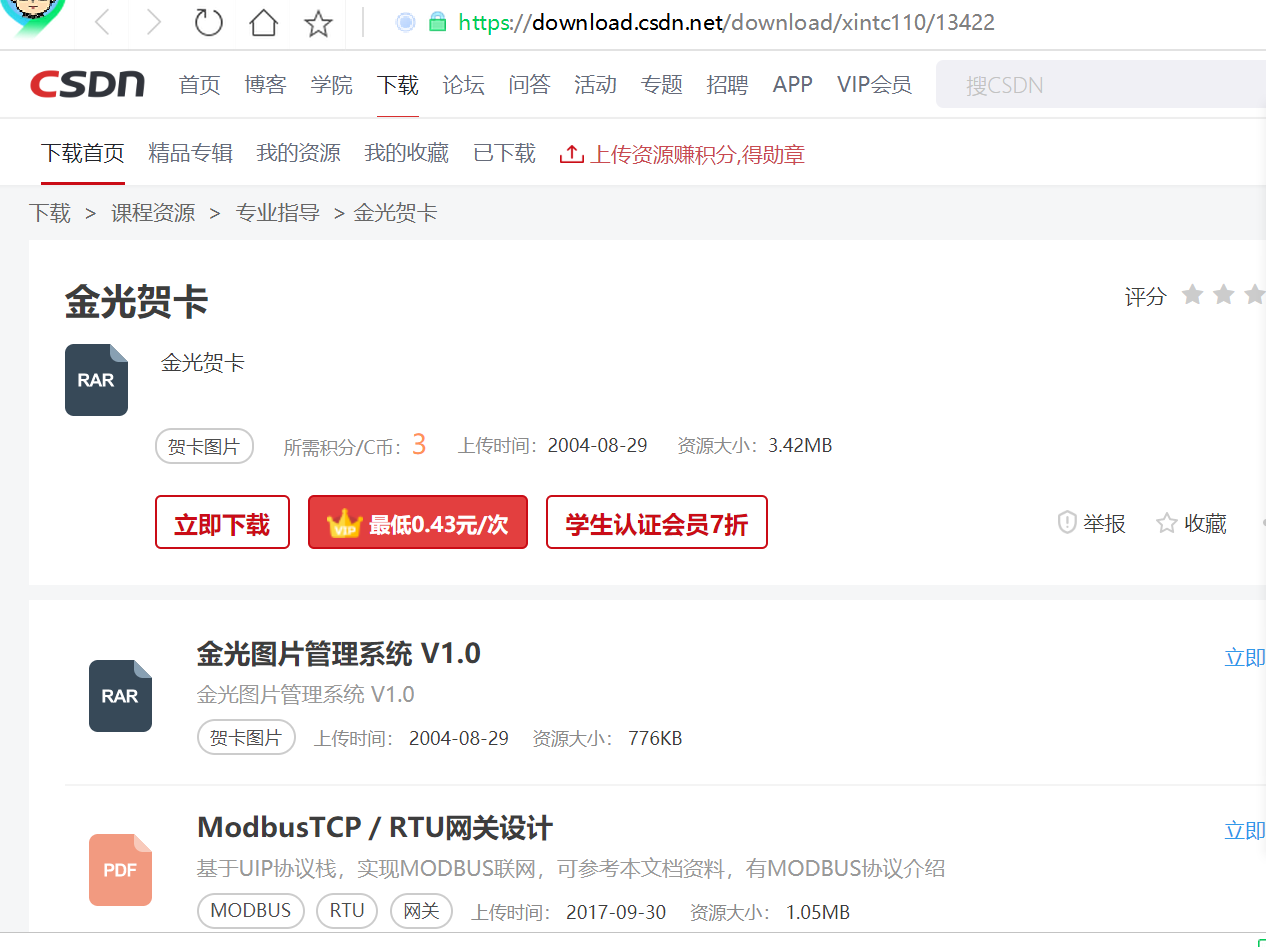Open the 博客 menu item
This screenshot has height=947, width=1266.
pyautogui.click(x=265, y=85)
